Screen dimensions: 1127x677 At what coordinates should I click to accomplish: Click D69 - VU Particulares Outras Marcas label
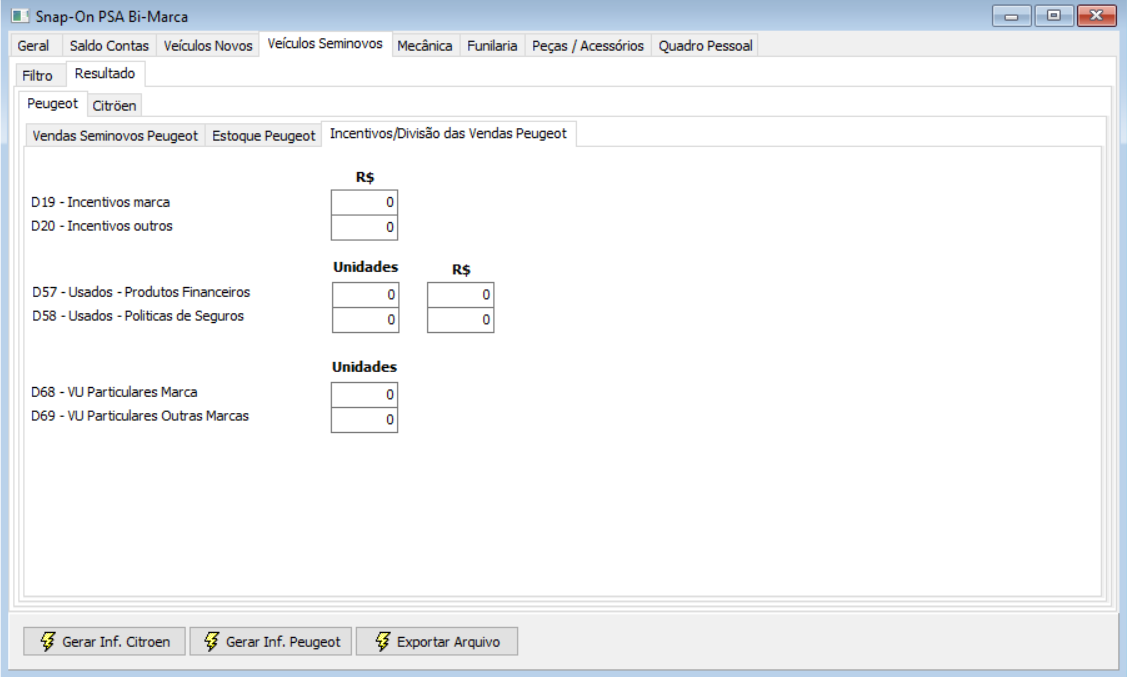(x=140, y=415)
